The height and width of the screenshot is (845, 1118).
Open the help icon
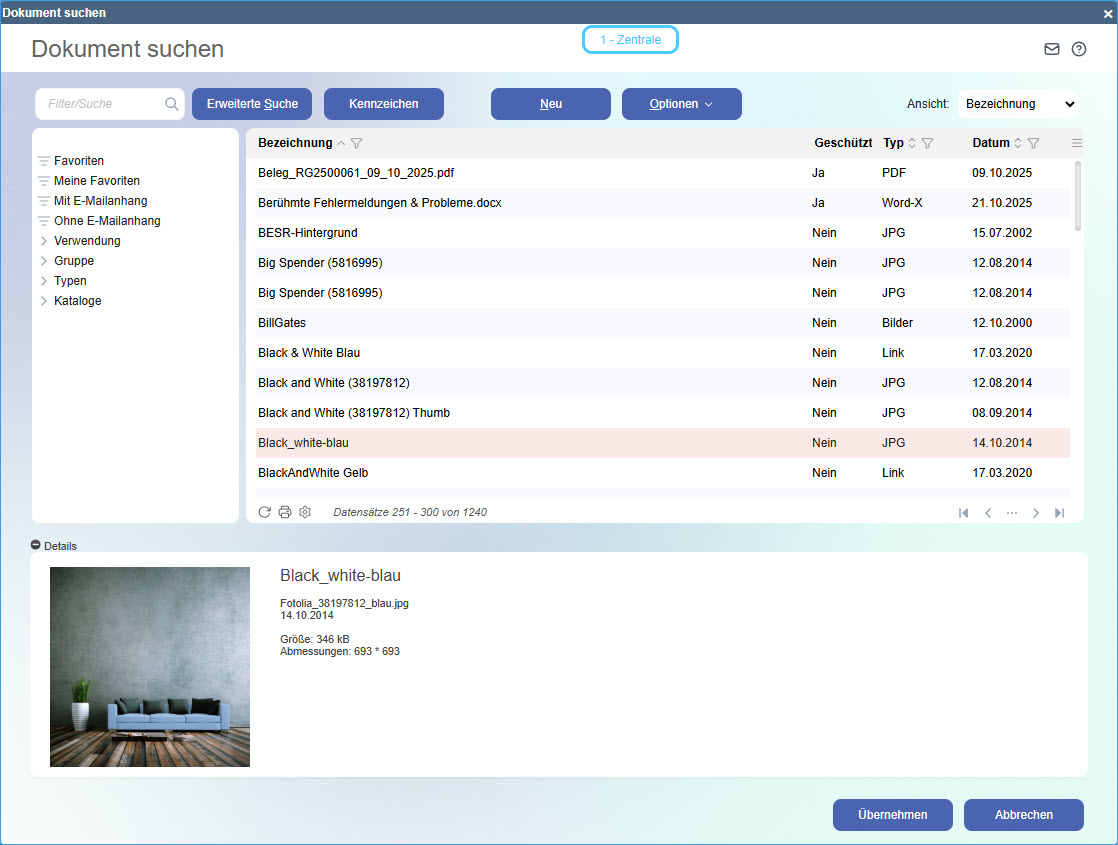1078,48
